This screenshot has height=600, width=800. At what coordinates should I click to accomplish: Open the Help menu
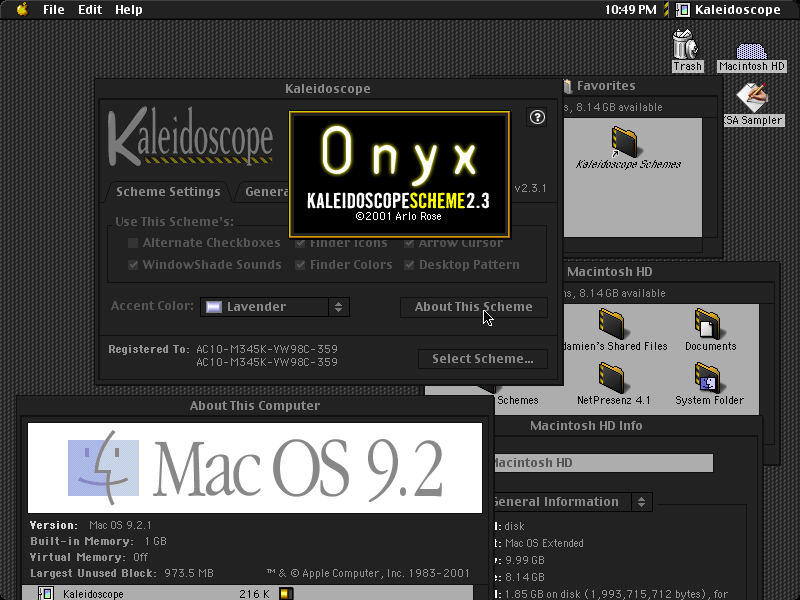(x=129, y=10)
